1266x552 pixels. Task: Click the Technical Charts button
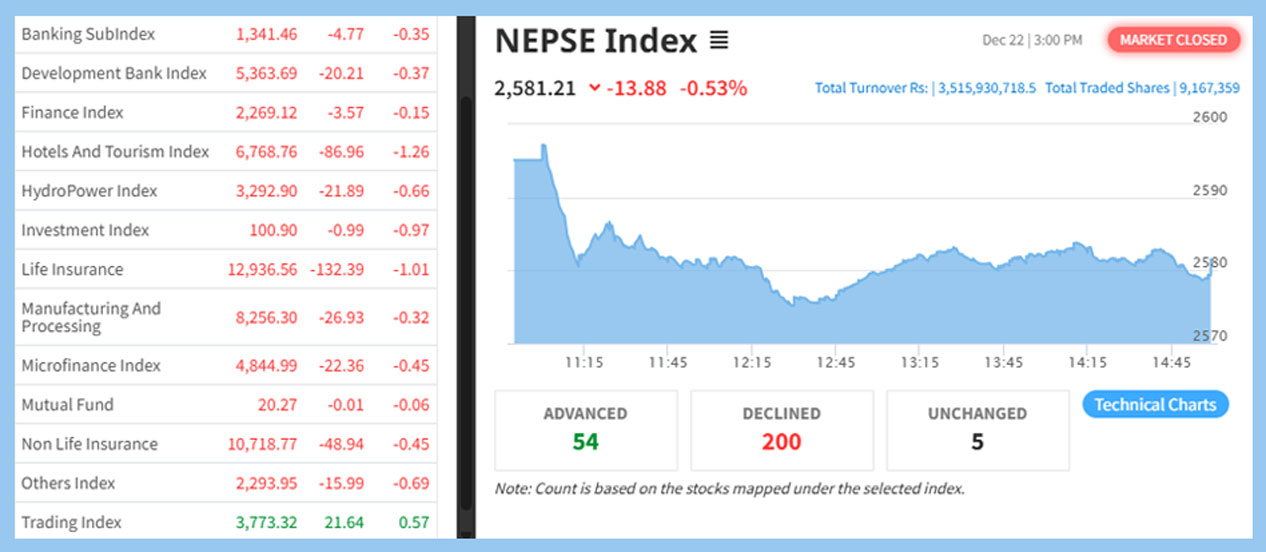1155,405
